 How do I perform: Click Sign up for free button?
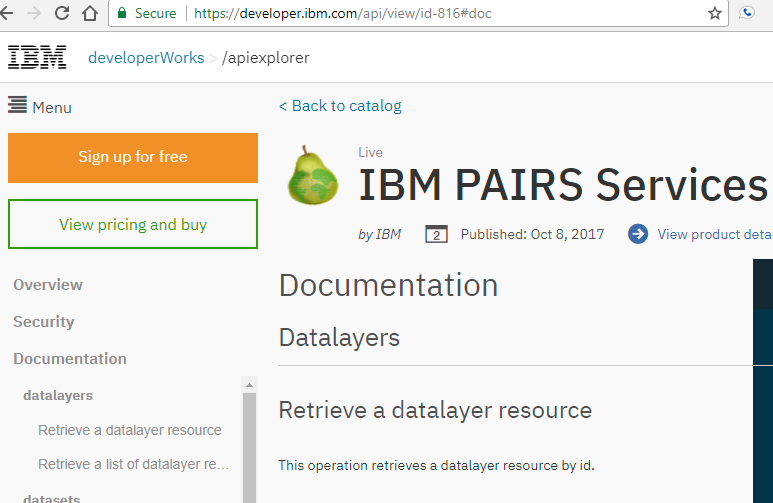(x=133, y=158)
